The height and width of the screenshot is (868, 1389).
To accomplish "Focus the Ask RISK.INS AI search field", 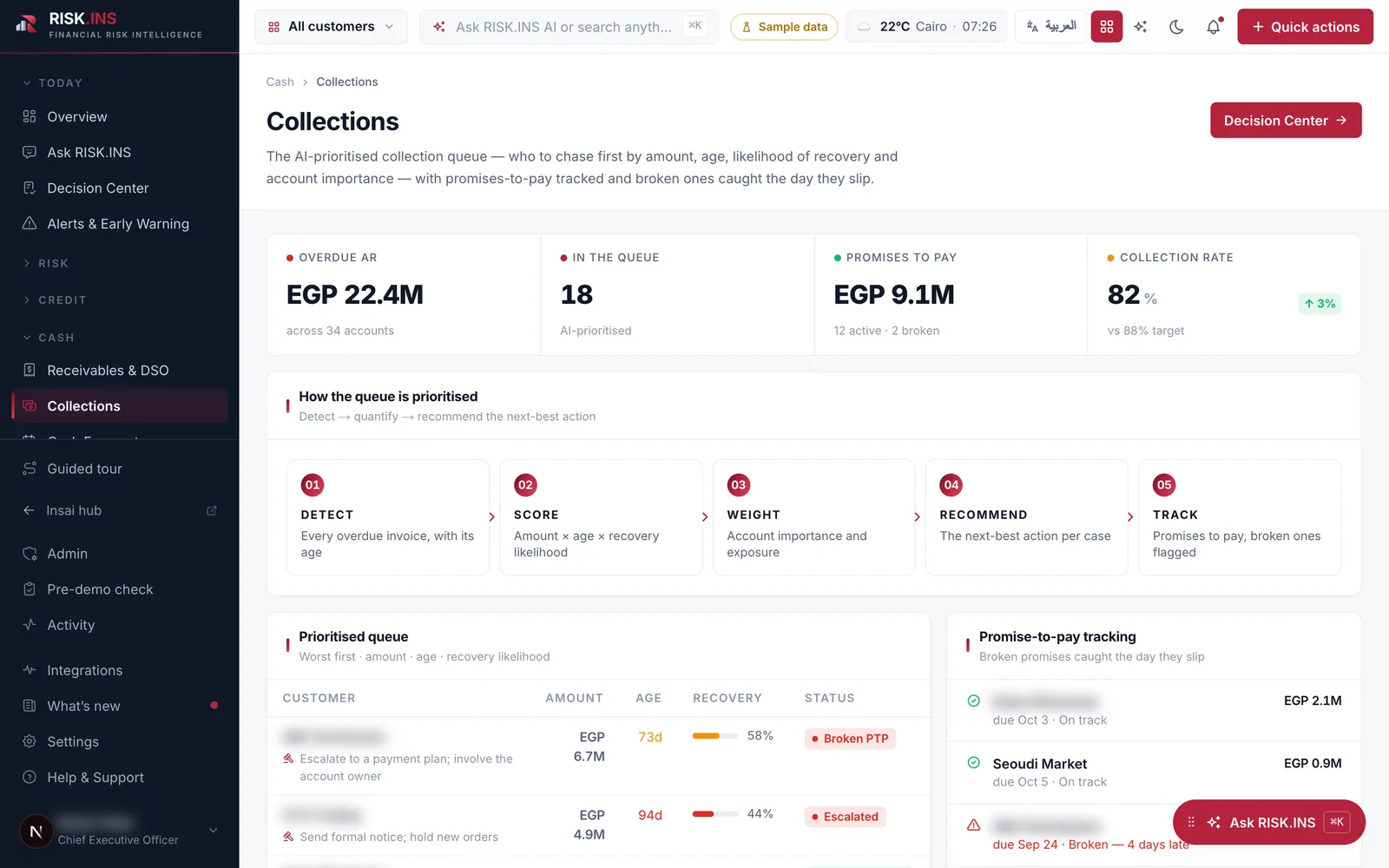I will click(x=569, y=27).
